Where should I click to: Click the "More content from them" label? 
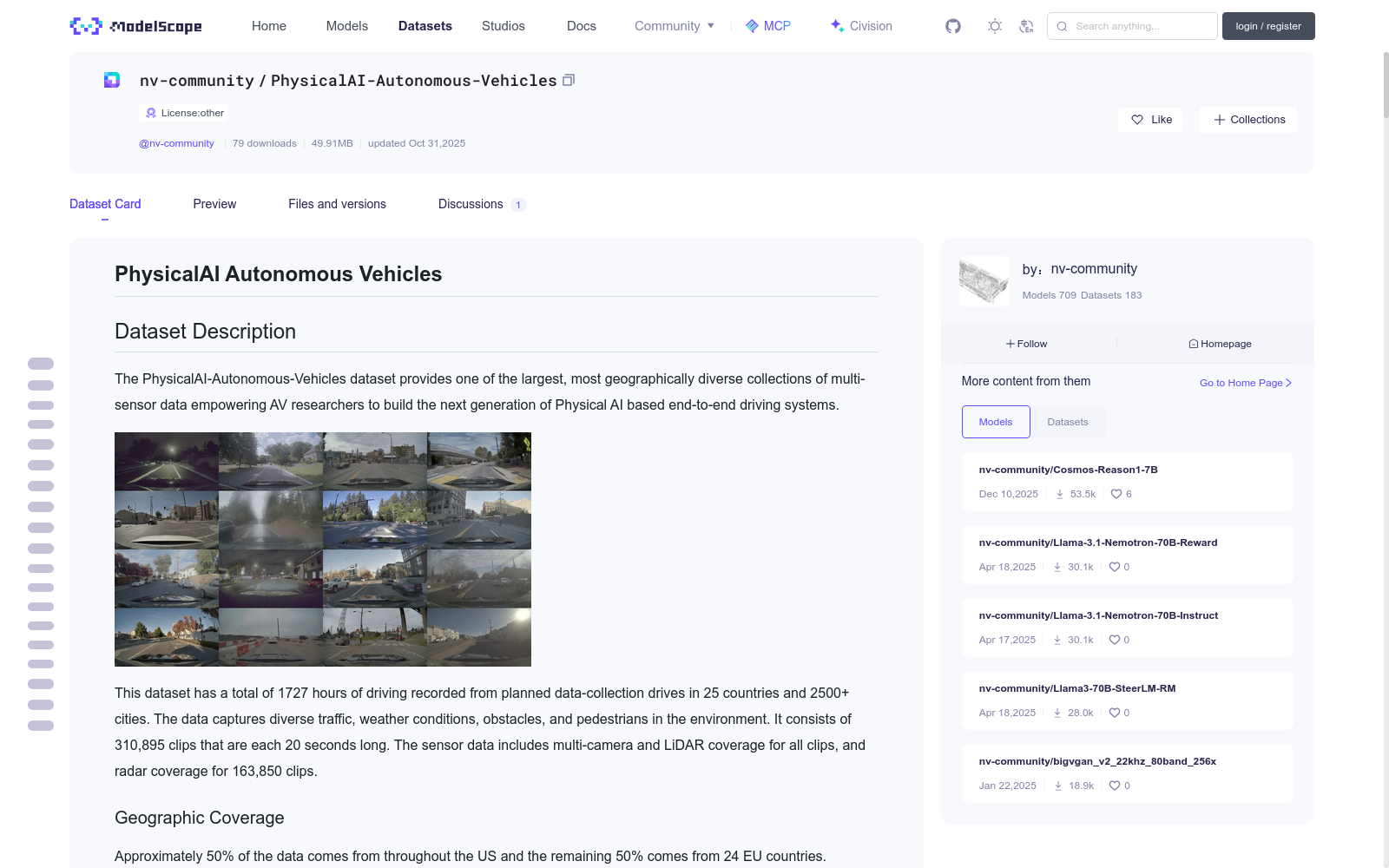(1026, 381)
